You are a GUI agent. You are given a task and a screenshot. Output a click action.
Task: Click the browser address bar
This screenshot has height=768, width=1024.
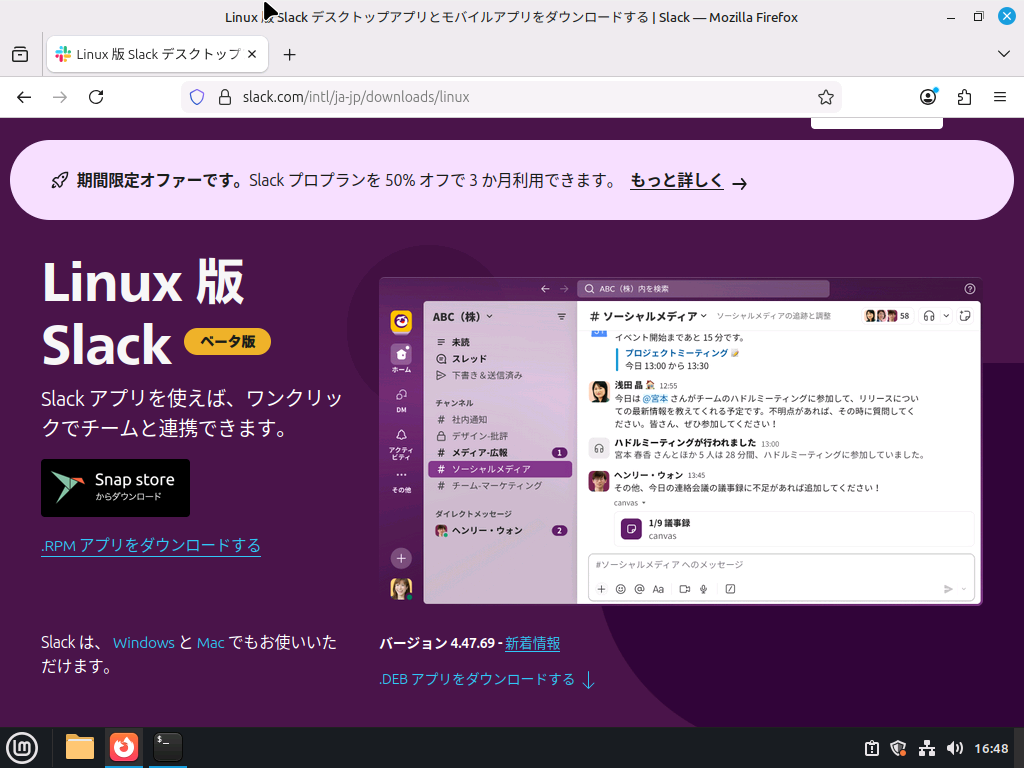coord(500,97)
